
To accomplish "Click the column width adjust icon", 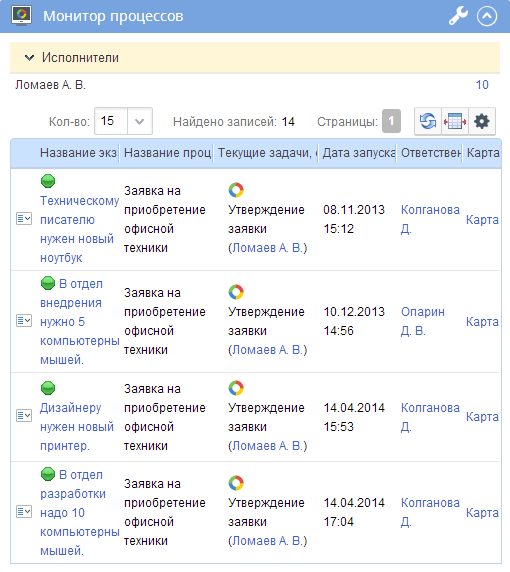I will [455, 121].
